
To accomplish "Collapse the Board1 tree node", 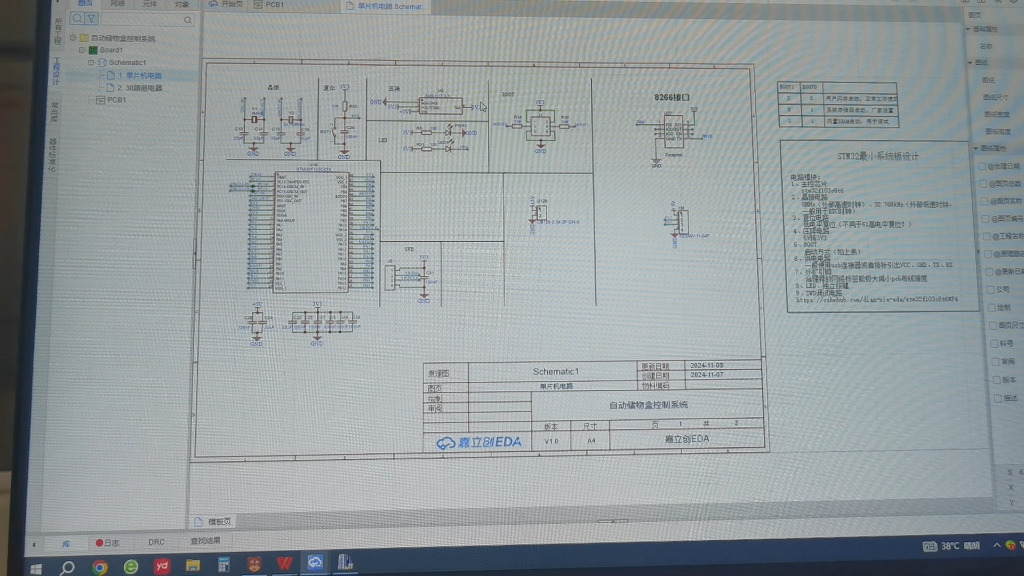I will tap(82, 50).
